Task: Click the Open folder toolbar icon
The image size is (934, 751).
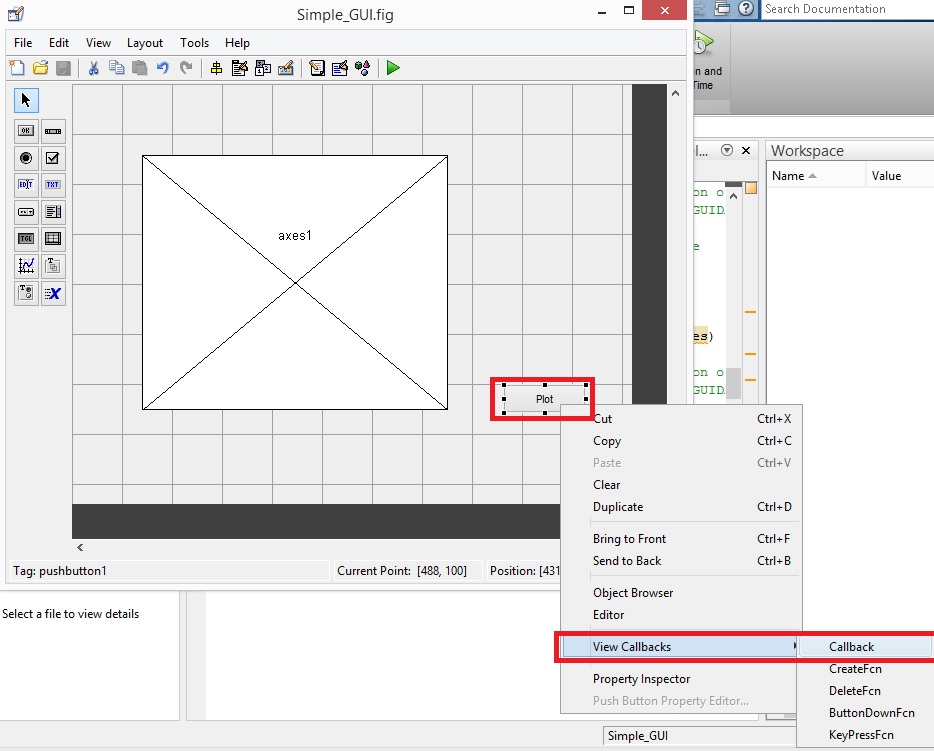Action: click(41, 68)
